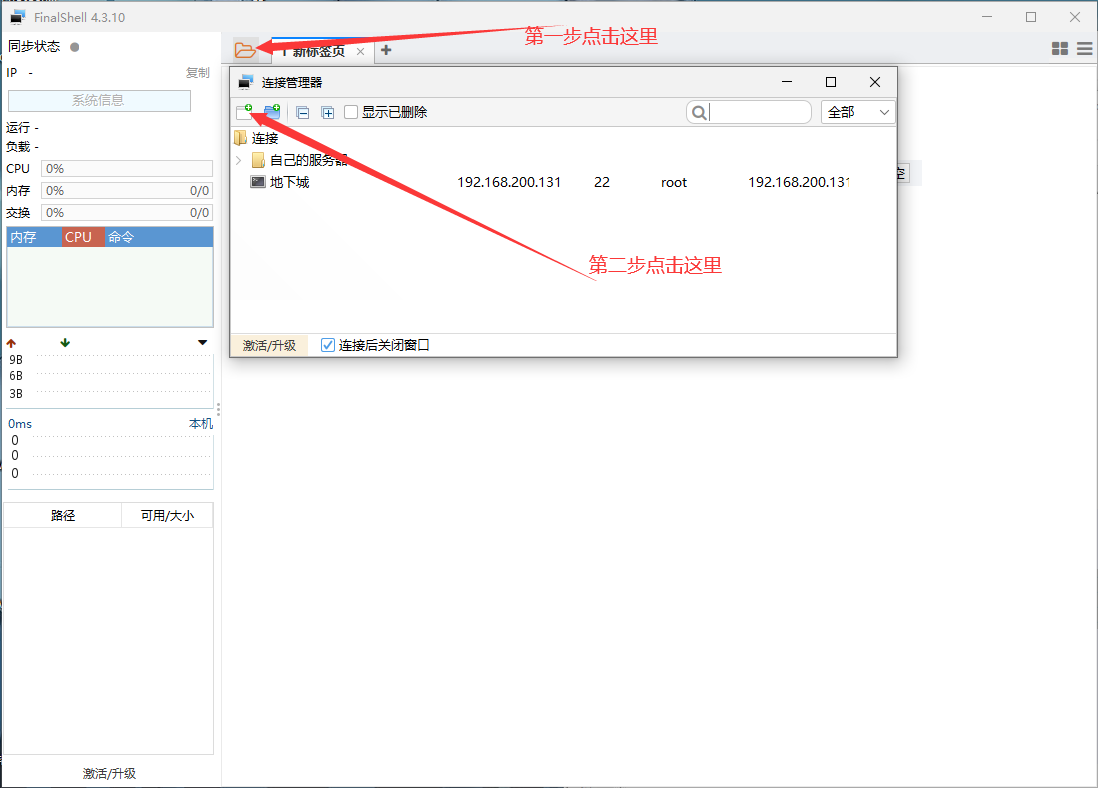Open network interface dropdown triangle
The width and height of the screenshot is (1098, 788).
tap(203, 343)
